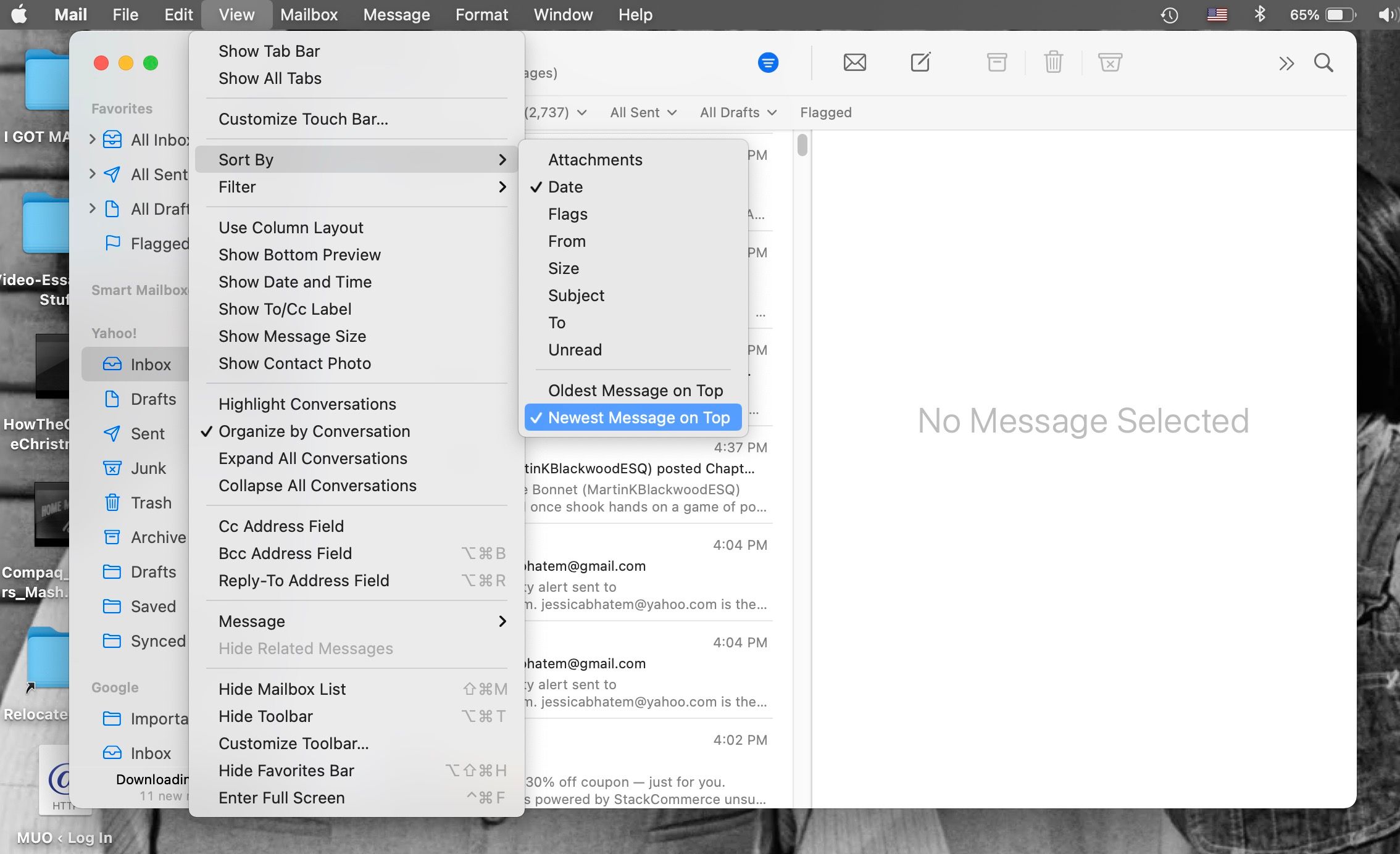Choose Use Column Layout
This screenshot has height=854, width=1400.
(291, 228)
